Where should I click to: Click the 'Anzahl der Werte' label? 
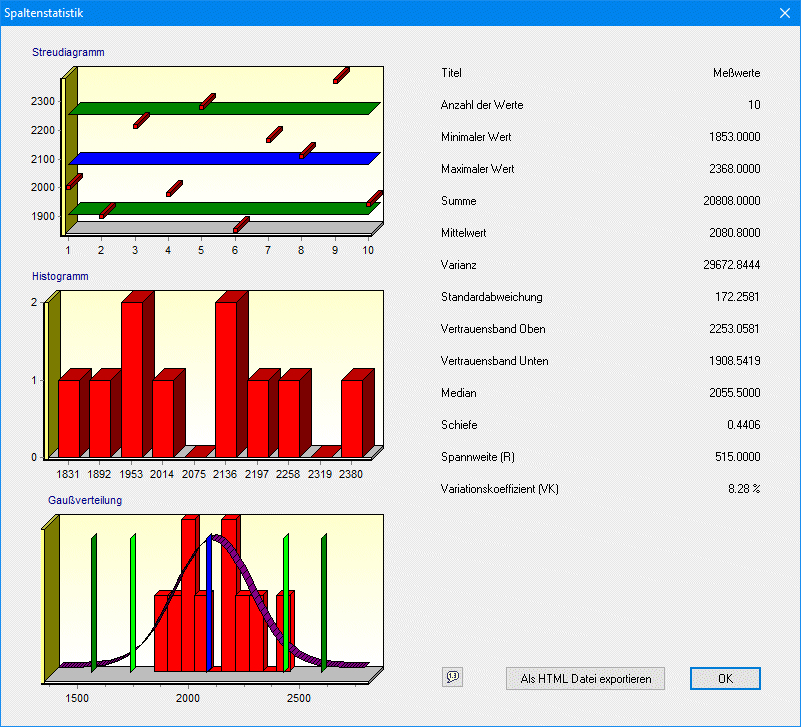coord(482,105)
